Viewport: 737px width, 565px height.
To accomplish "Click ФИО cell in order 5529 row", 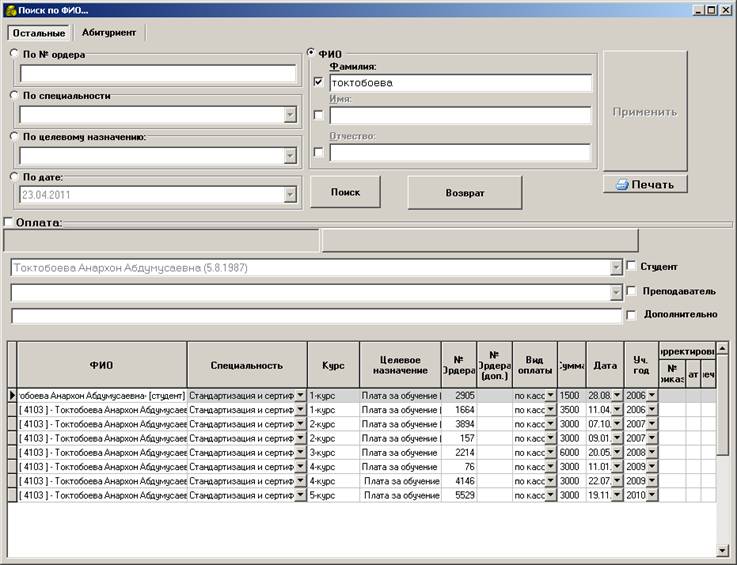I will point(102,495).
